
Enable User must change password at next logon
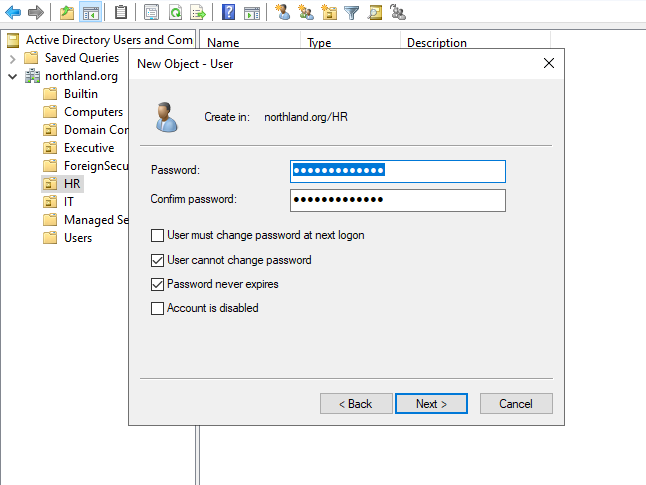[x=157, y=236]
